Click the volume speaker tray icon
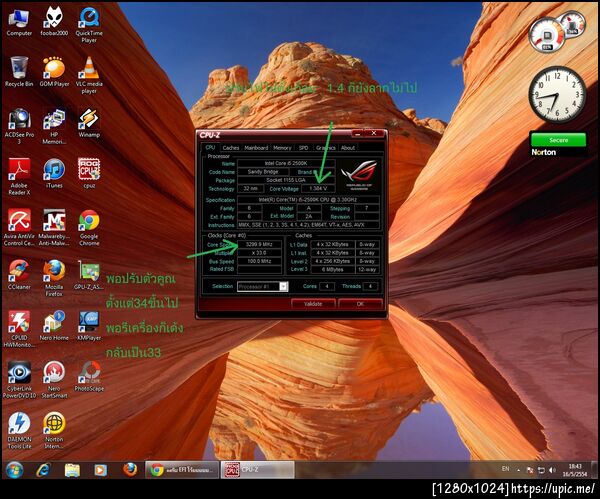600x499 pixels. [x=552, y=470]
